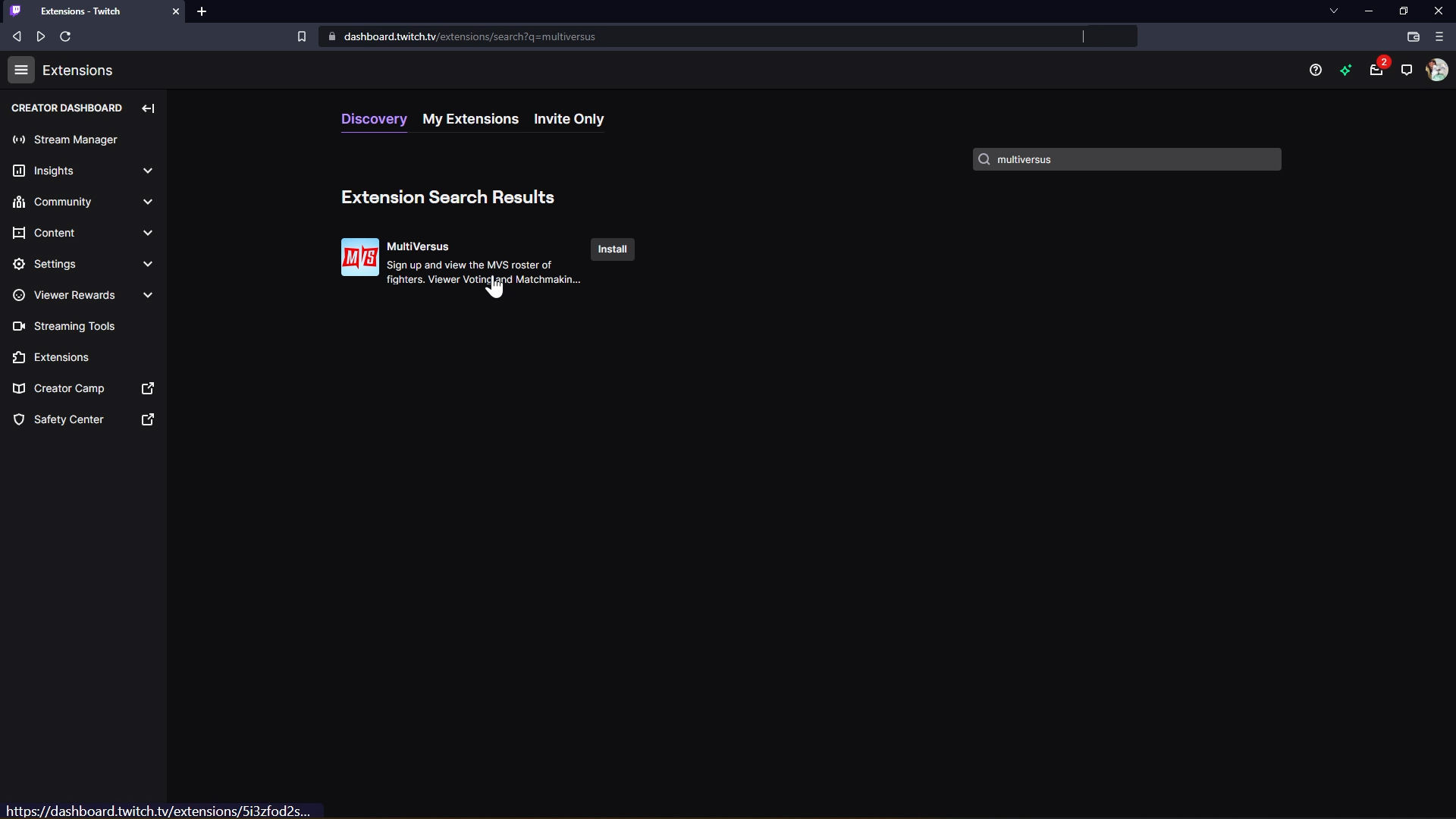Switch to the My Extensions tab

point(470,119)
